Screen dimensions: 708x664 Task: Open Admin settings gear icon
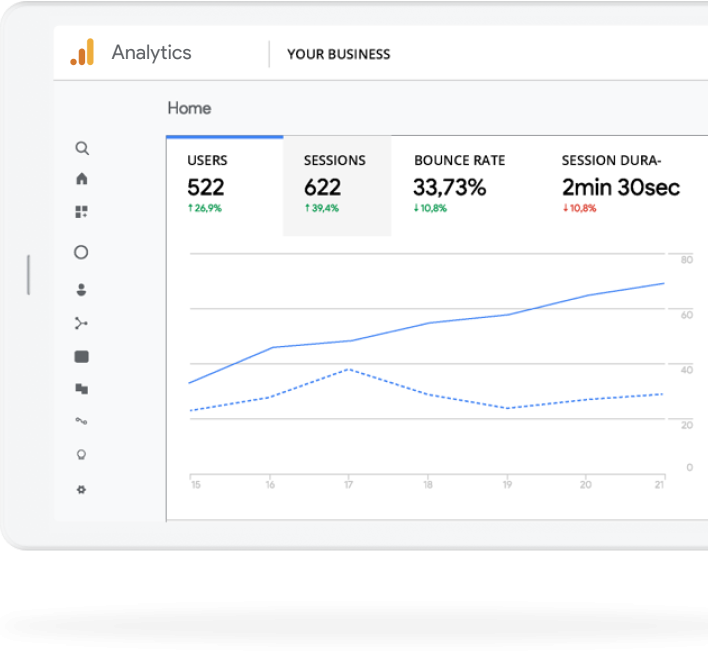pyautogui.click(x=82, y=489)
